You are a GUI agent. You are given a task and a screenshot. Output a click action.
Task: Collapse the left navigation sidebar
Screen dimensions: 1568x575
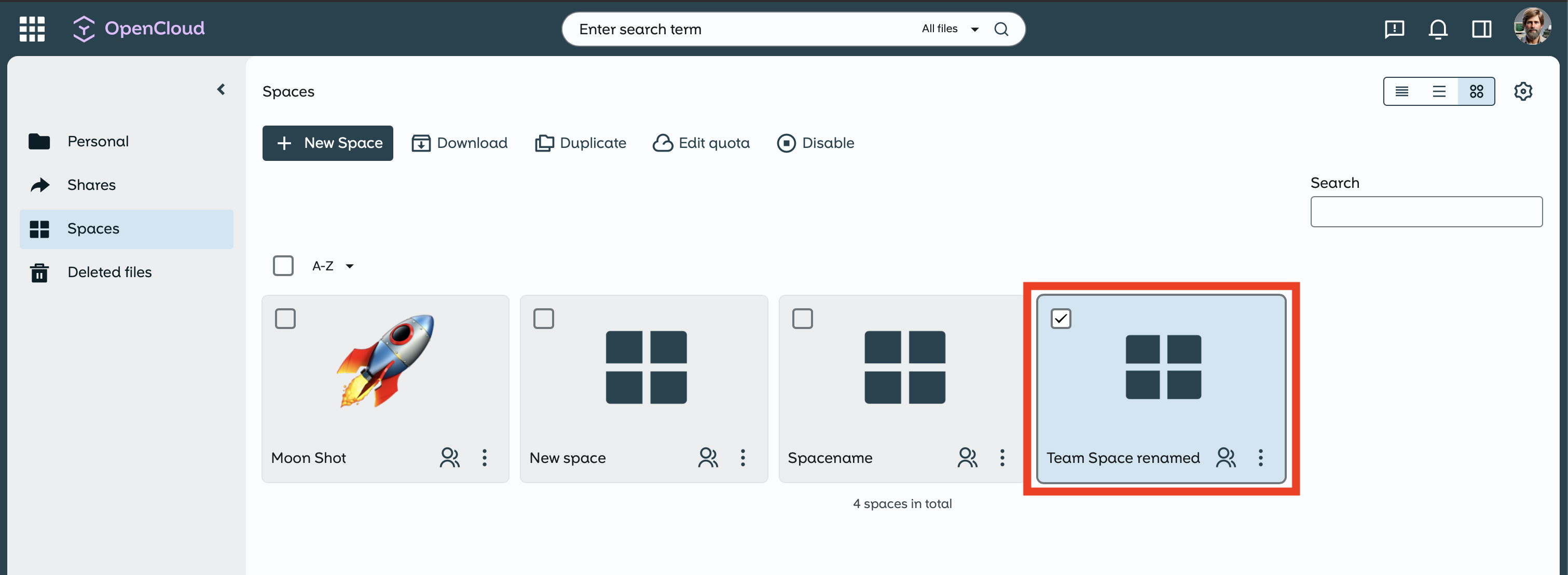(x=221, y=90)
